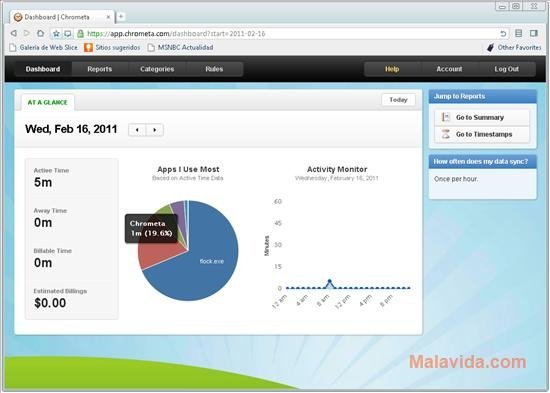Open the Help menu item

click(x=392, y=69)
